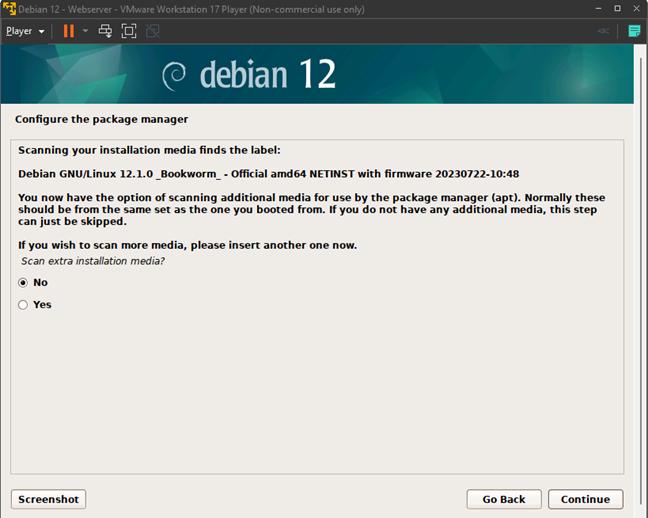Image resolution: width=648 pixels, height=518 pixels.
Task: Click the double chevron icon in toolbar
Action: (x=603, y=31)
